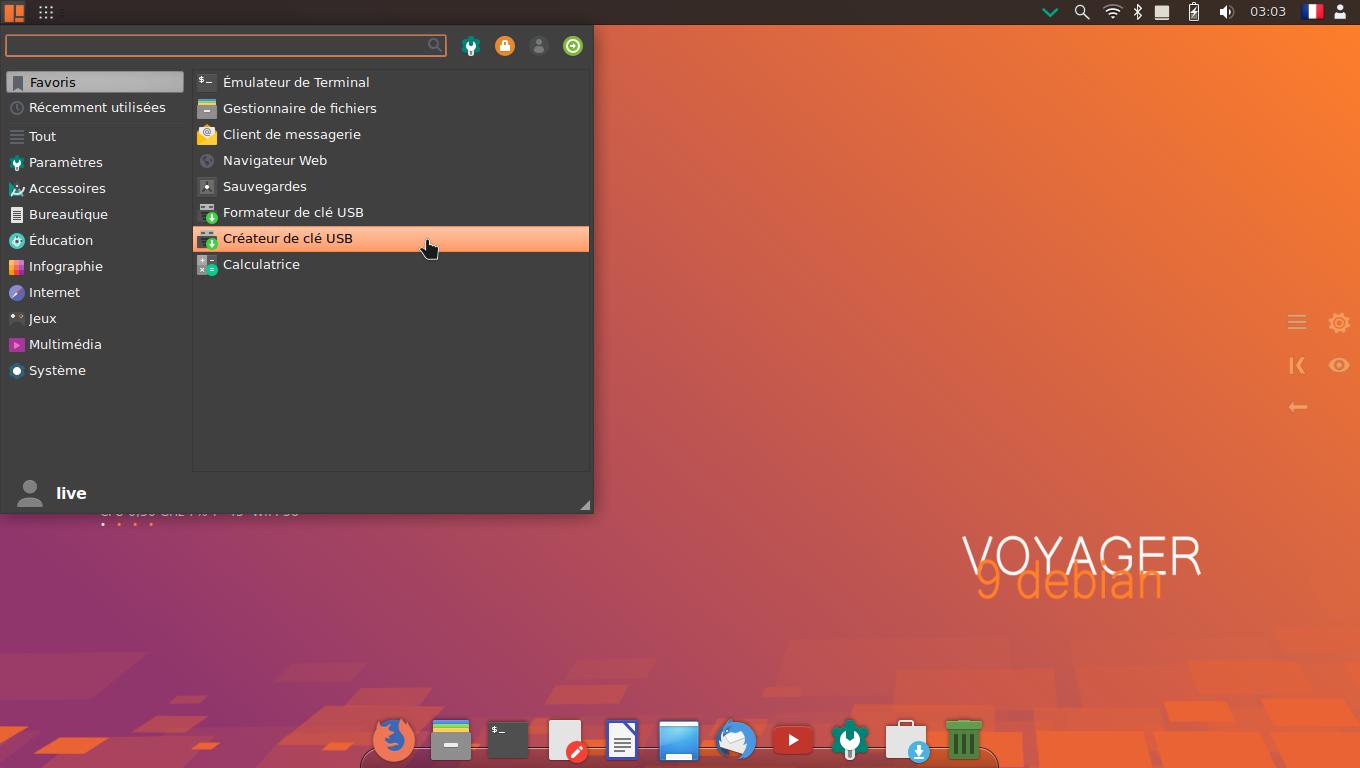Click the green logout icon
The width and height of the screenshot is (1360, 768).
pyautogui.click(x=573, y=46)
